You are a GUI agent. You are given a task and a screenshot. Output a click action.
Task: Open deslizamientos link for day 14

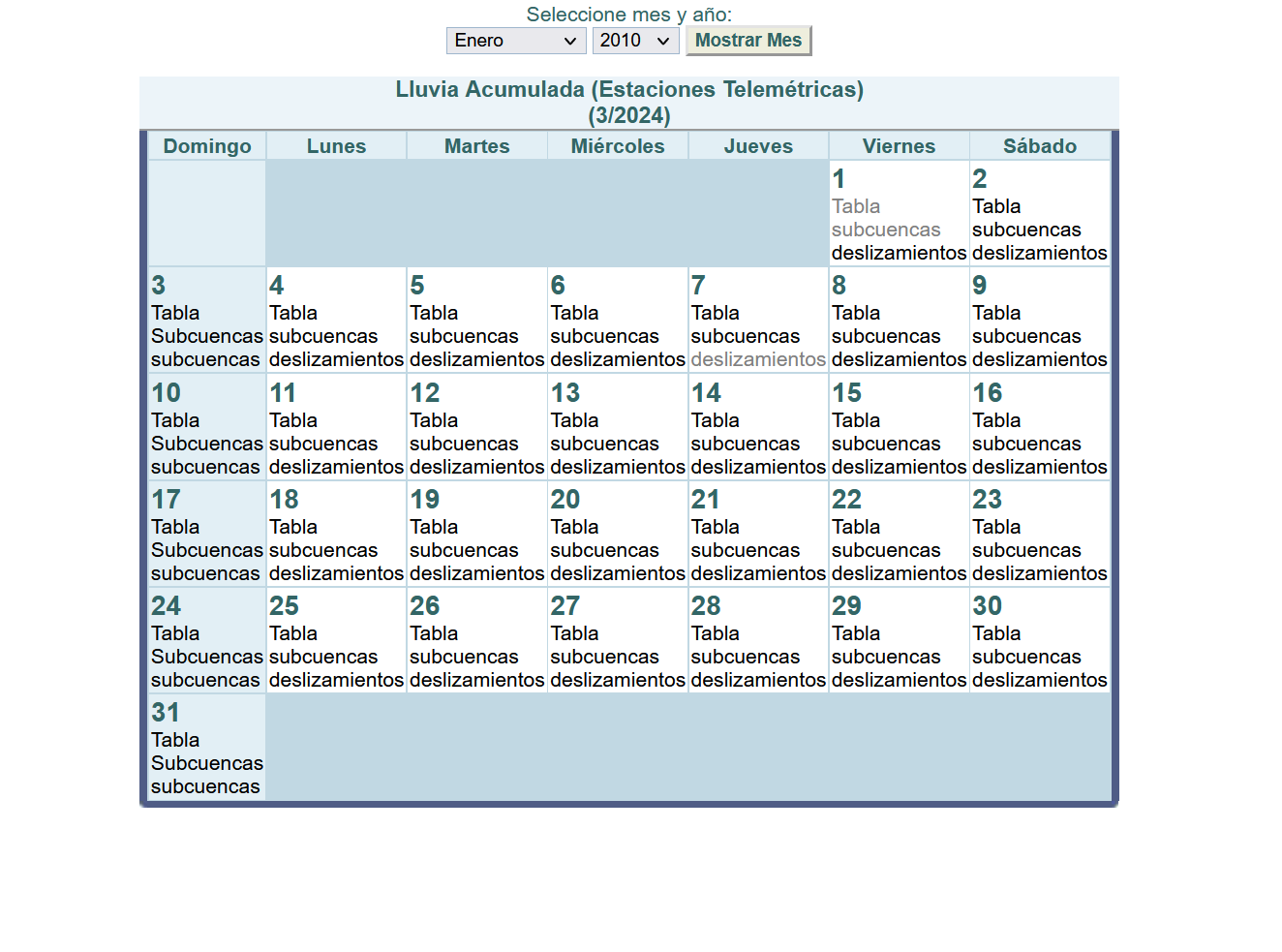(x=758, y=467)
